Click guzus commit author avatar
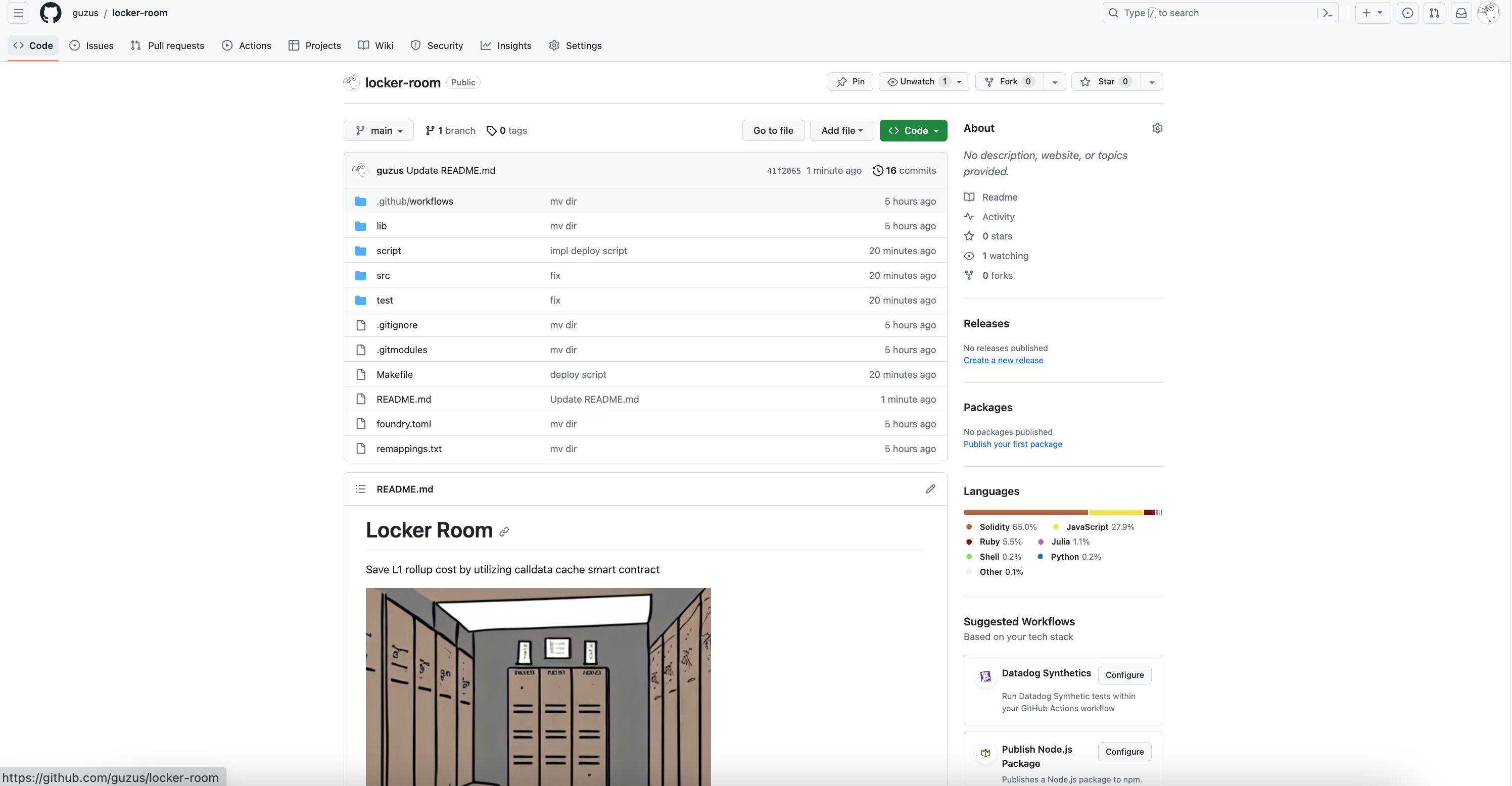Screen dimensions: 1512x786 pyautogui.click(x=360, y=170)
